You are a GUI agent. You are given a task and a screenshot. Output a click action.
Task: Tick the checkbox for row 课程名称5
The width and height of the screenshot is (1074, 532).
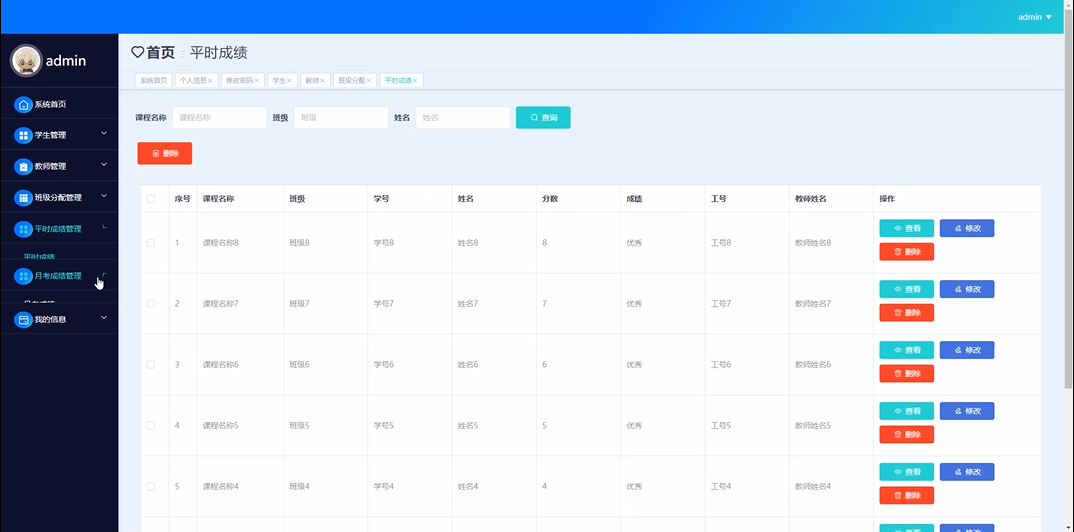151,425
